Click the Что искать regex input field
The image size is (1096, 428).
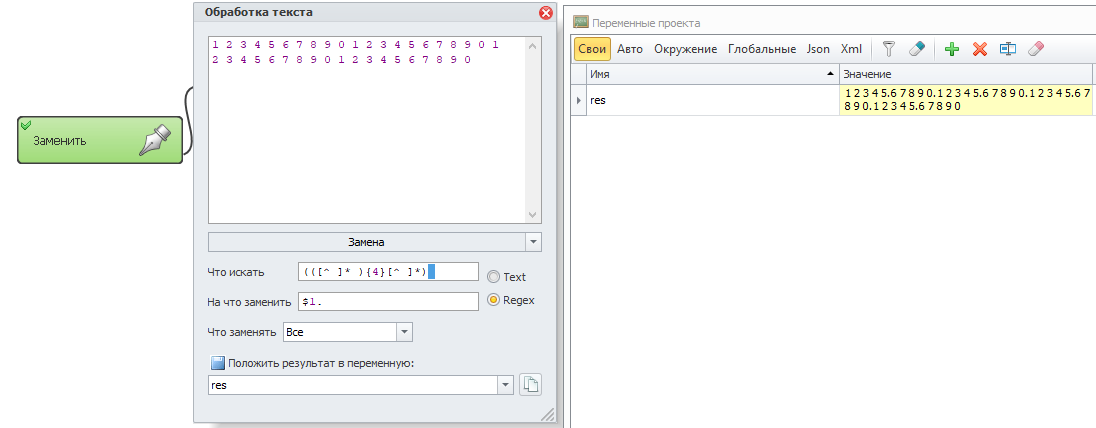(388, 271)
